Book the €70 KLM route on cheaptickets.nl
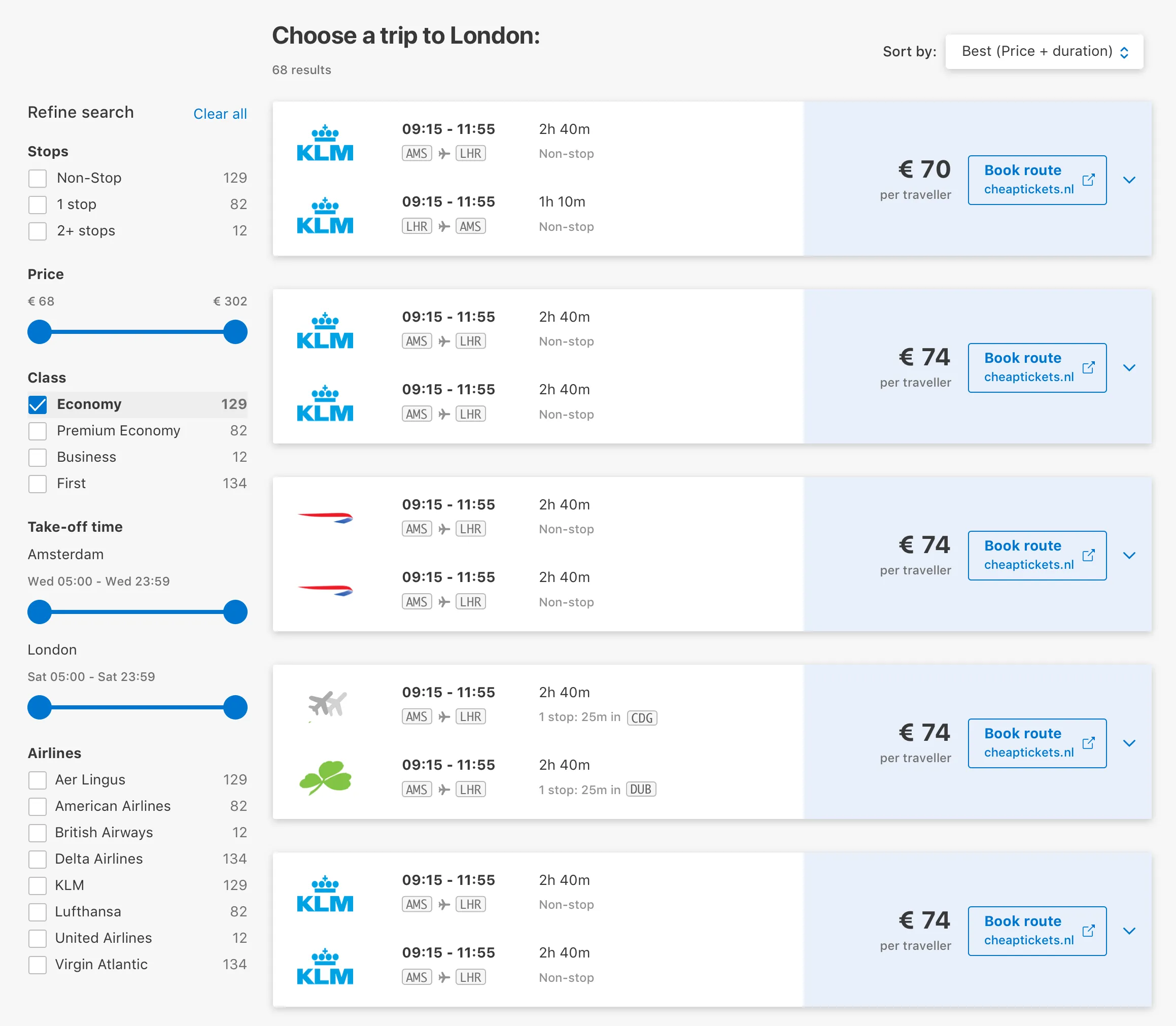 [1037, 180]
